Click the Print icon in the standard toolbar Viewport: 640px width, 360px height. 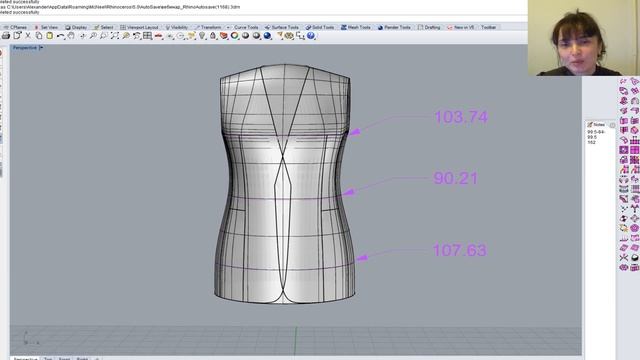pyautogui.click(x=6, y=36)
